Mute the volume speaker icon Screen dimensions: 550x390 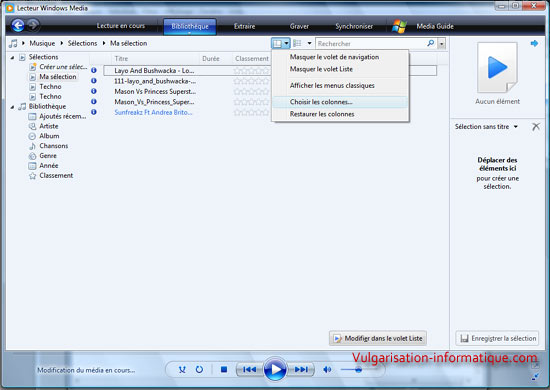[327, 369]
